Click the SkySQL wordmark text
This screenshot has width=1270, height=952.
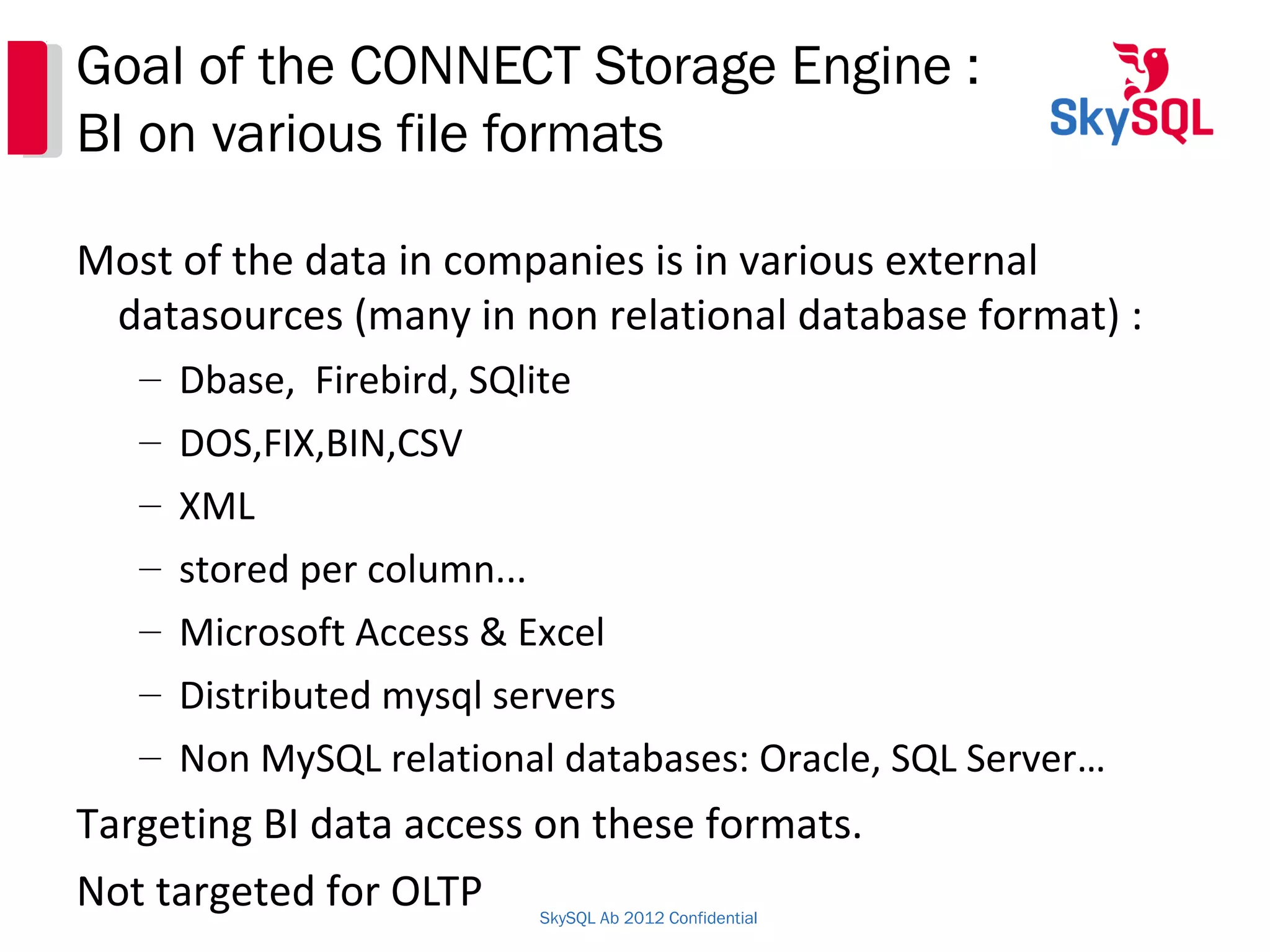[x=1131, y=120]
